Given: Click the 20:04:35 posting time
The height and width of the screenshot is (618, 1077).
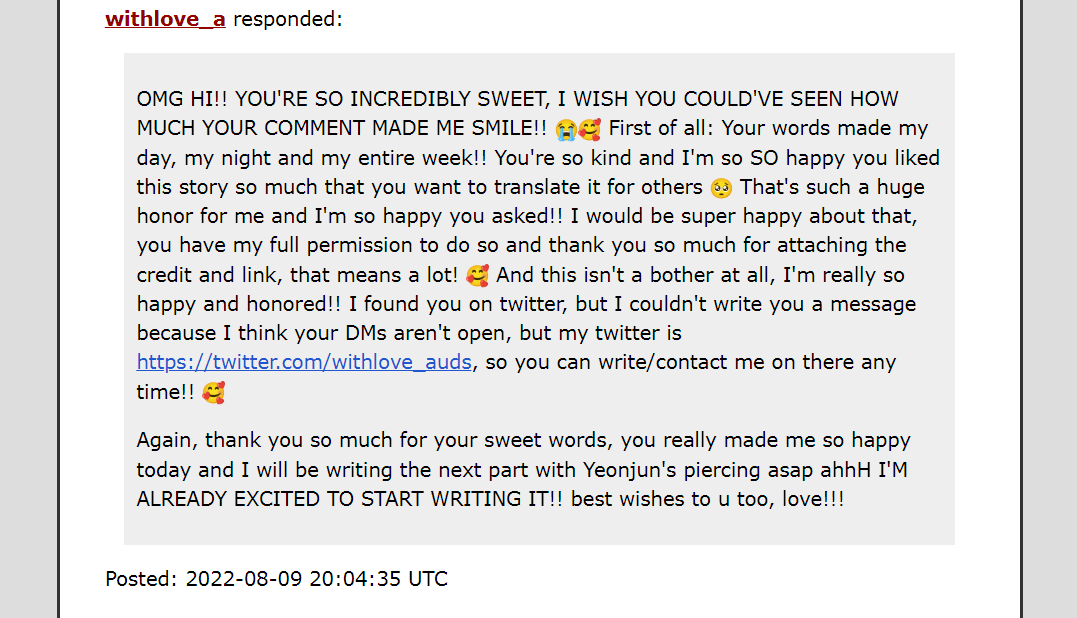Looking at the screenshot, I should 355,579.
